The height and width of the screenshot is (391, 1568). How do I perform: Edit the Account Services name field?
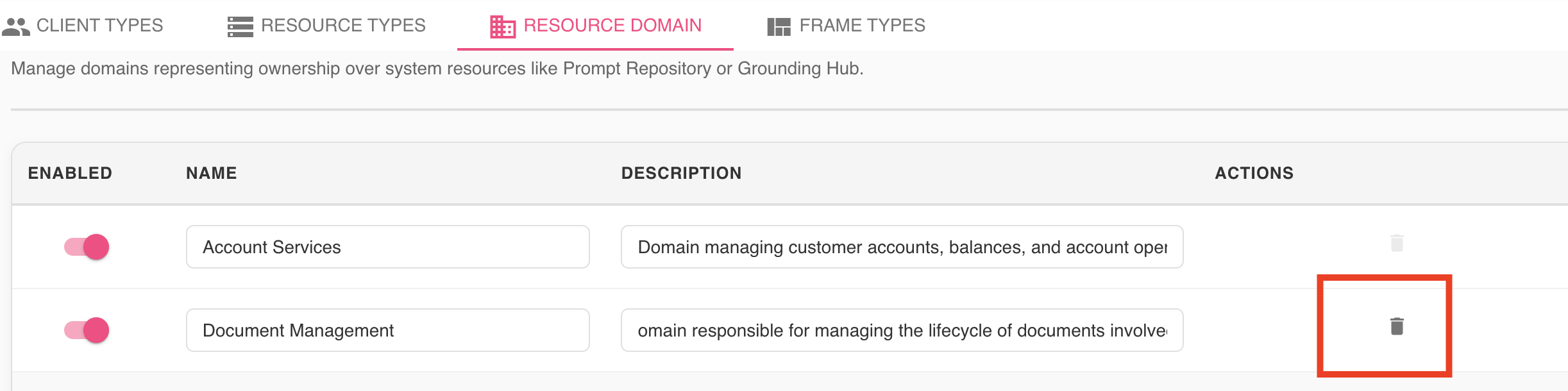coord(388,247)
